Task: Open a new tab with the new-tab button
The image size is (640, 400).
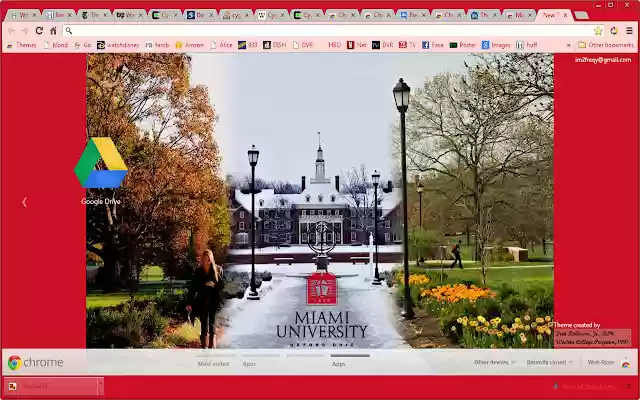Action: [581, 15]
